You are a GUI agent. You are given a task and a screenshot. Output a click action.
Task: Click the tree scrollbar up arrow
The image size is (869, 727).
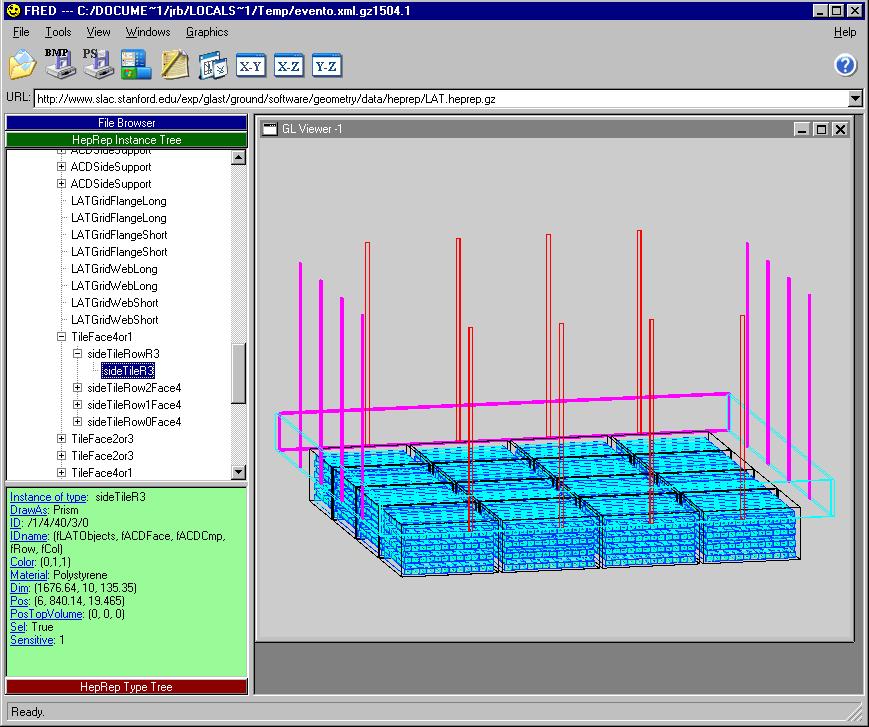[238, 157]
